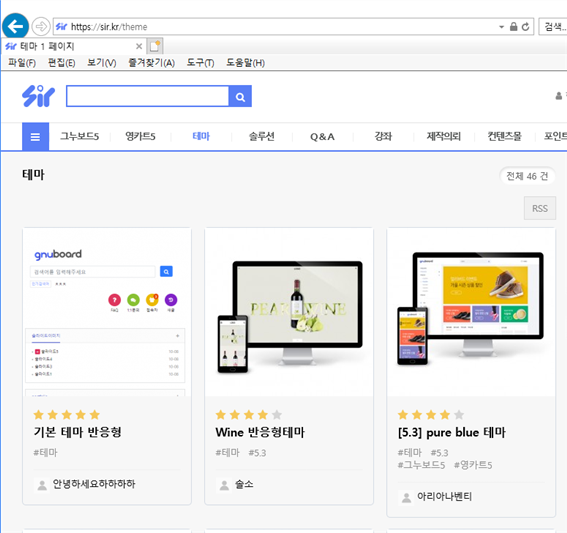Click the browser back arrow button

15,26
